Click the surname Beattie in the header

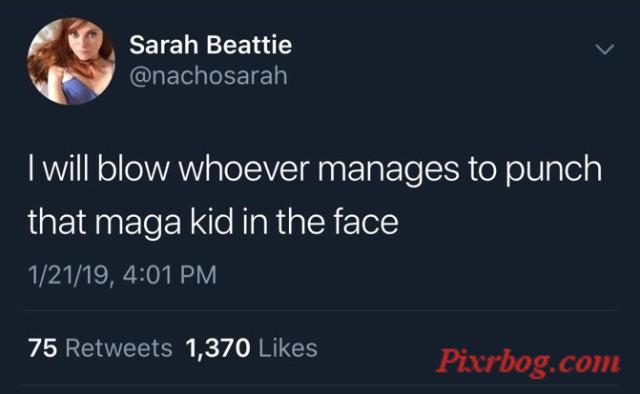click(x=249, y=45)
